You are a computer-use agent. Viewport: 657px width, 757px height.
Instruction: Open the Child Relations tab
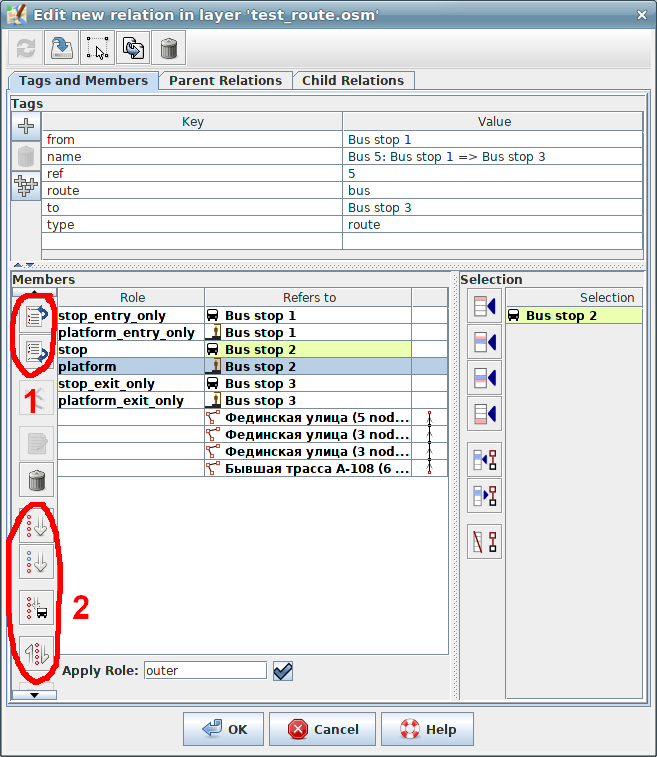point(353,81)
